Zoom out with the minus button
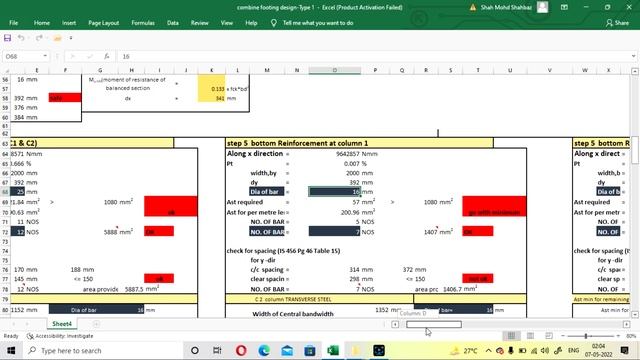The height and width of the screenshot is (360, 640). 563,336
